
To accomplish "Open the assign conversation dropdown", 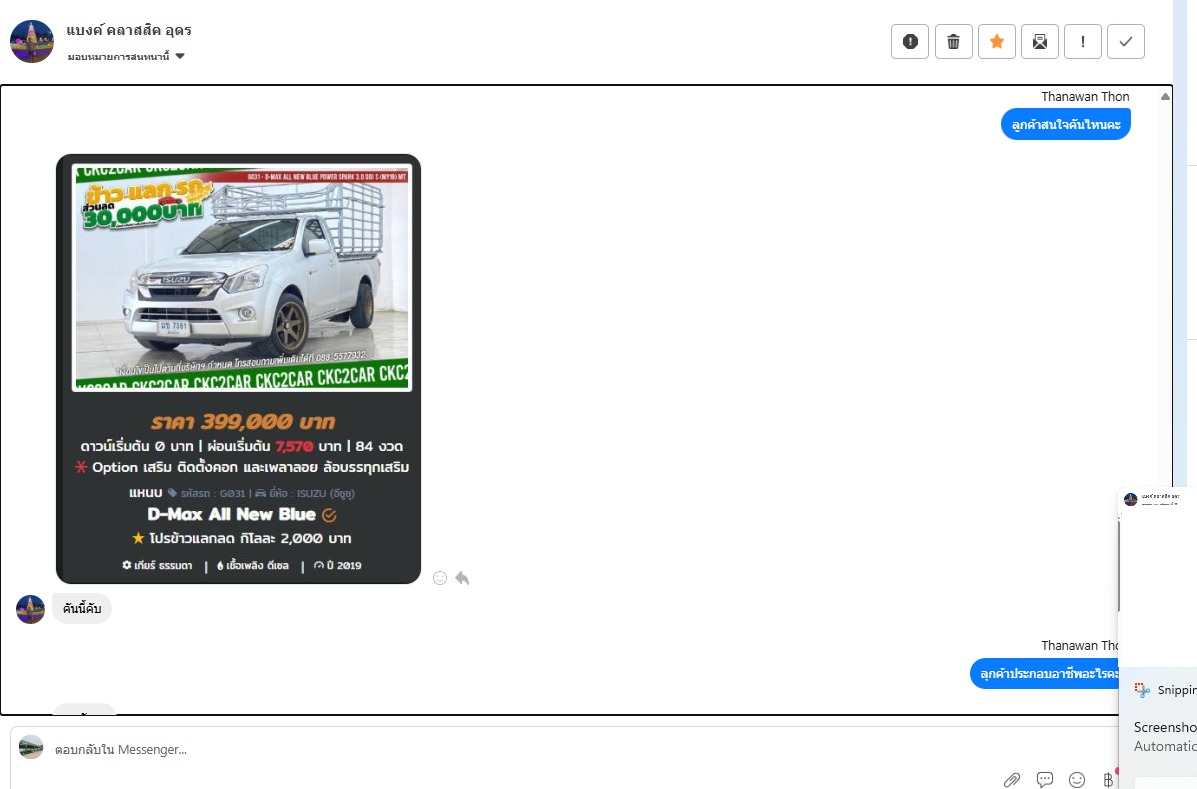I will point(126,56).
